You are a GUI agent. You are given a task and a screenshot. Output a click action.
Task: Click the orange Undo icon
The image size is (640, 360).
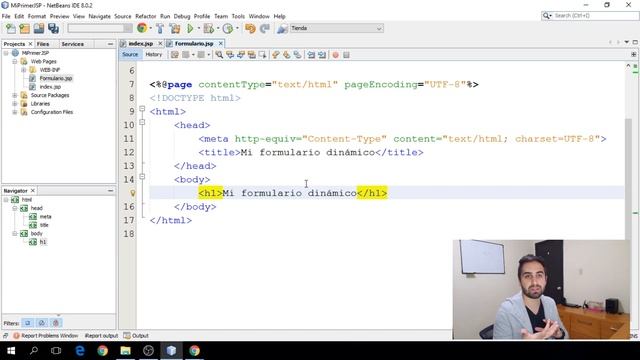click(x=250, y=28)
